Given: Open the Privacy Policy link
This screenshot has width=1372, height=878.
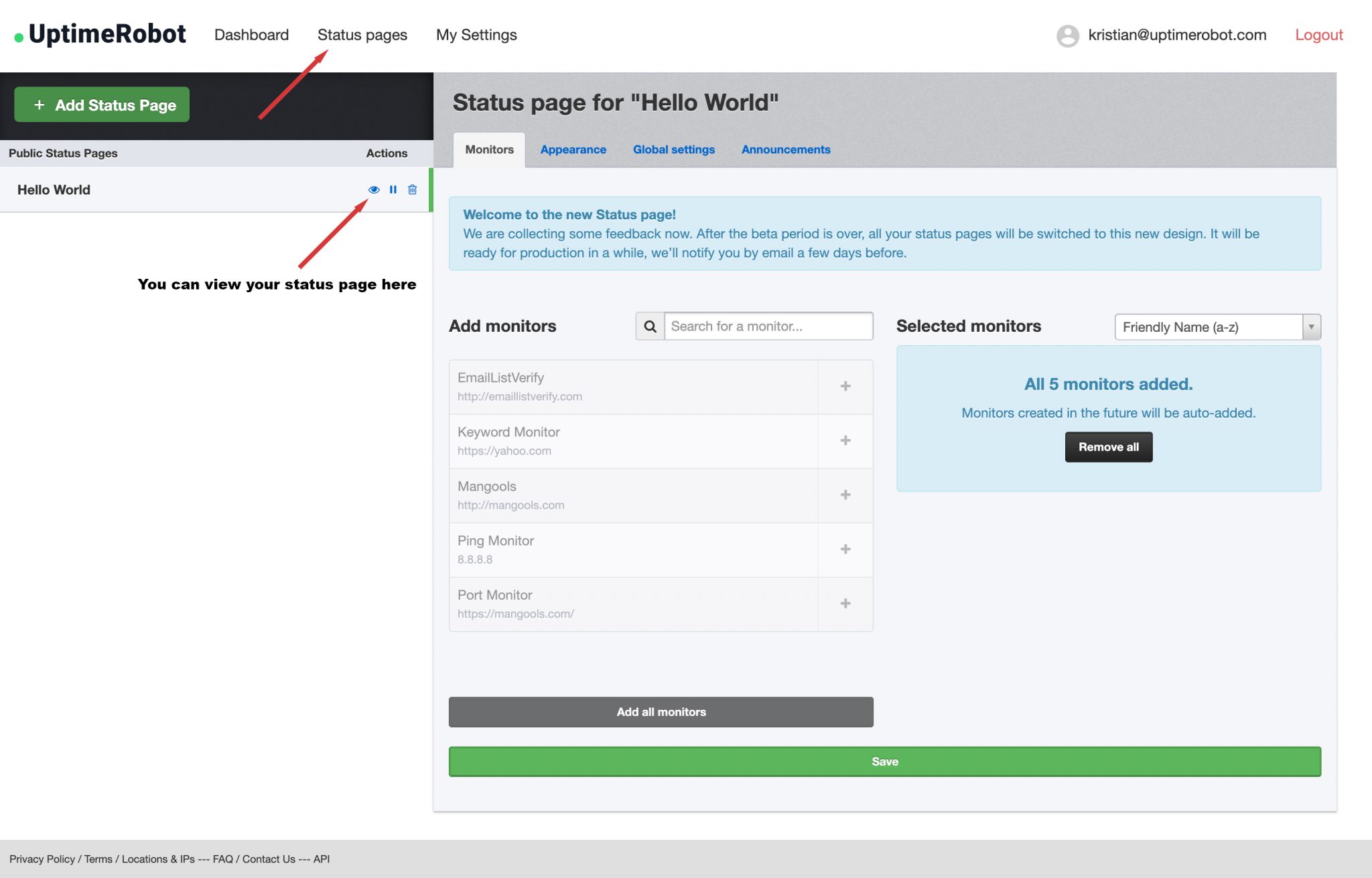Looking at the screenshot, I should (42, 859).
